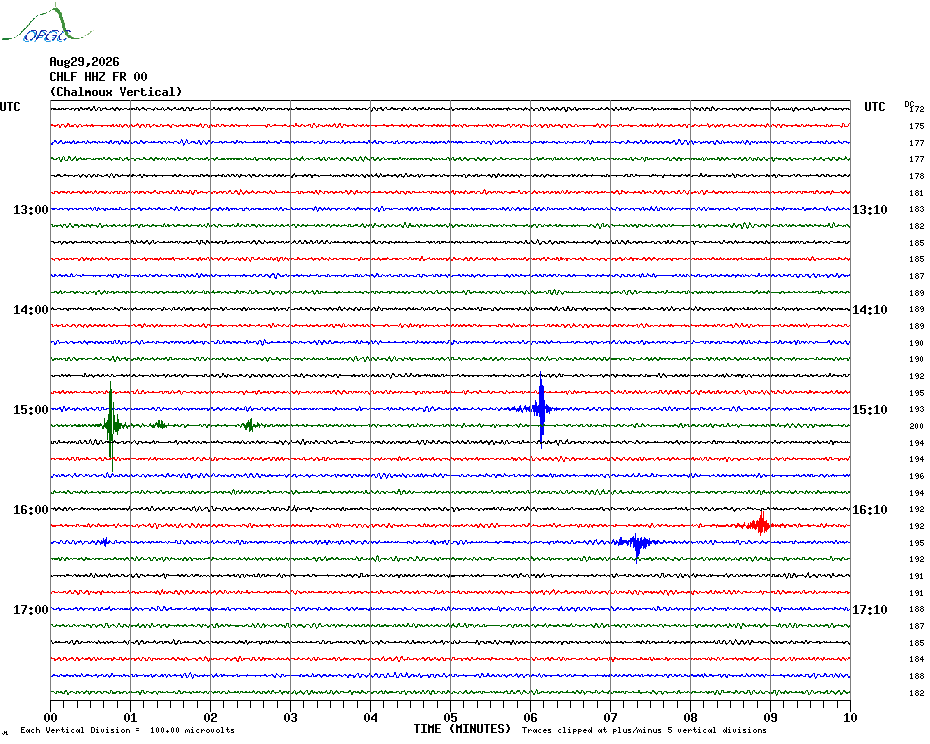
Task: Click the Traces clipped footnote text
Action: click(x=644, y=730)
